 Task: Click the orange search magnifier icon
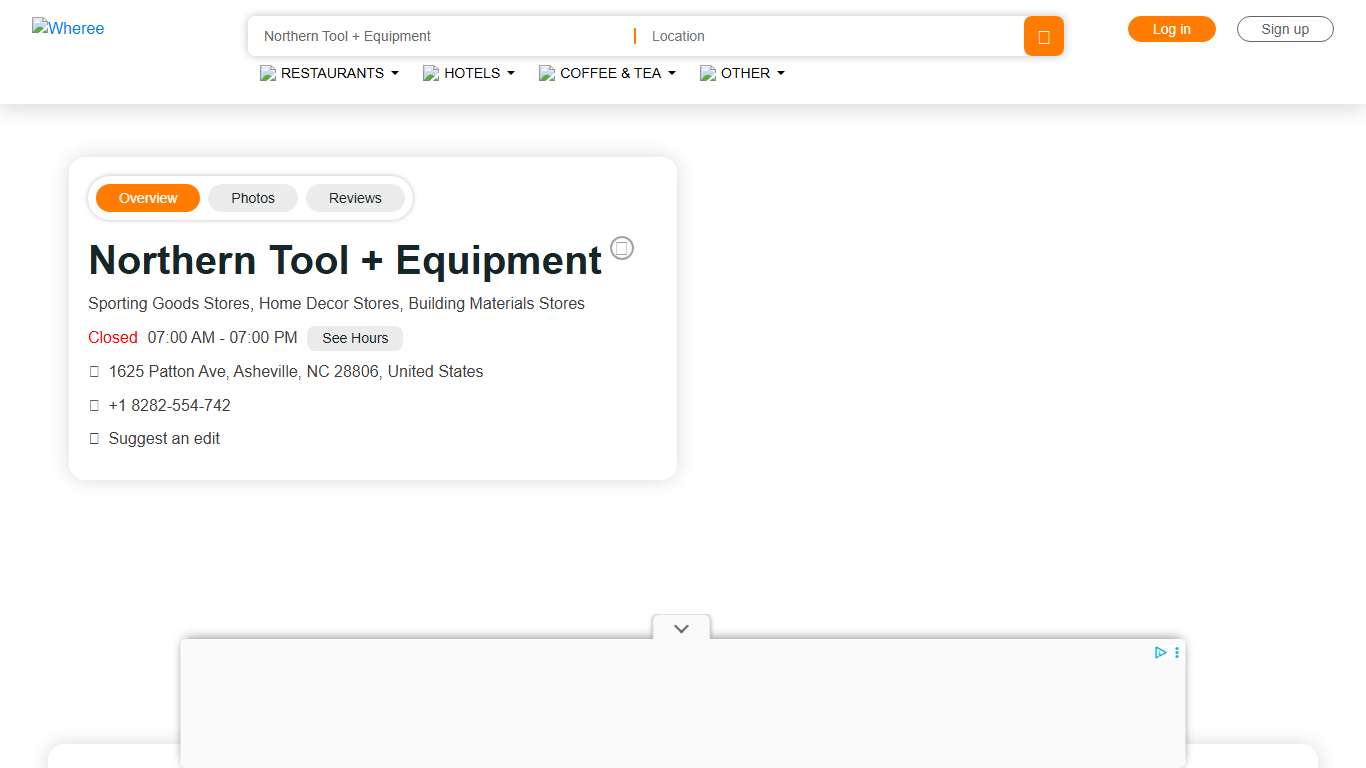coord(1043,36)
